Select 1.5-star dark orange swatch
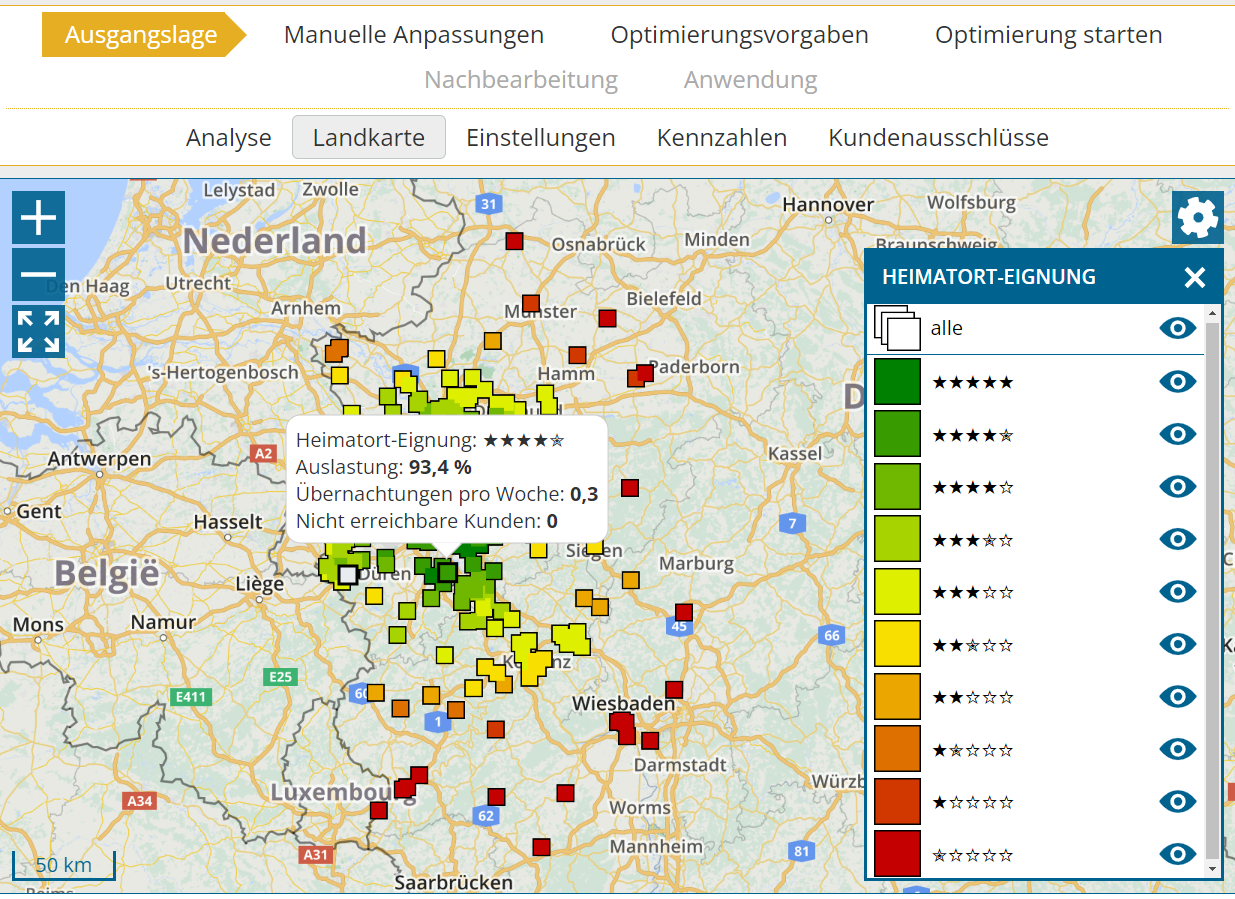The height and width of the screenshot is (899, 1235). click(x=897, y=749)
